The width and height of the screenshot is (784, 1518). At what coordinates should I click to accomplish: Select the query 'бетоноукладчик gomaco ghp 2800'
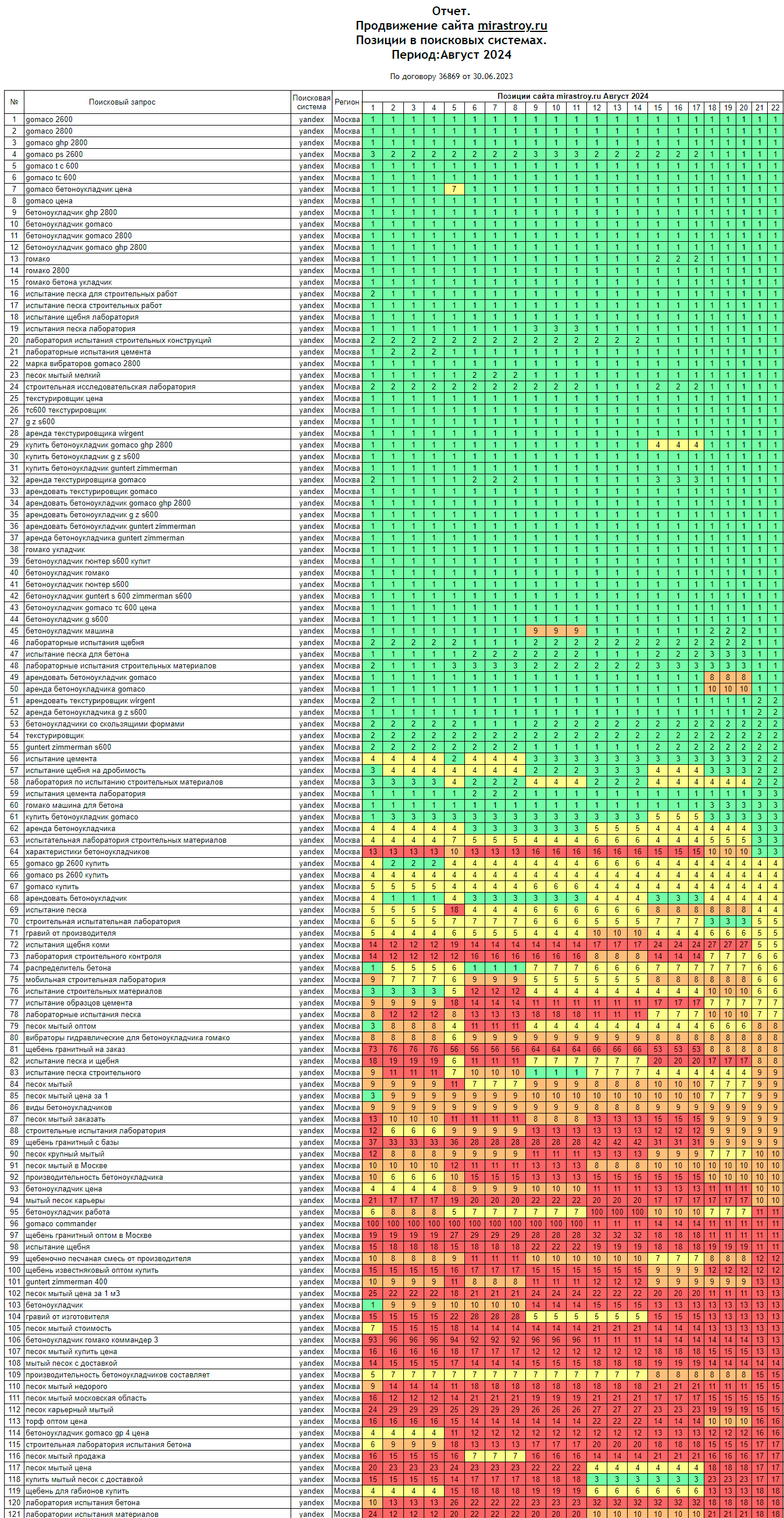click(x=86, y=248)
